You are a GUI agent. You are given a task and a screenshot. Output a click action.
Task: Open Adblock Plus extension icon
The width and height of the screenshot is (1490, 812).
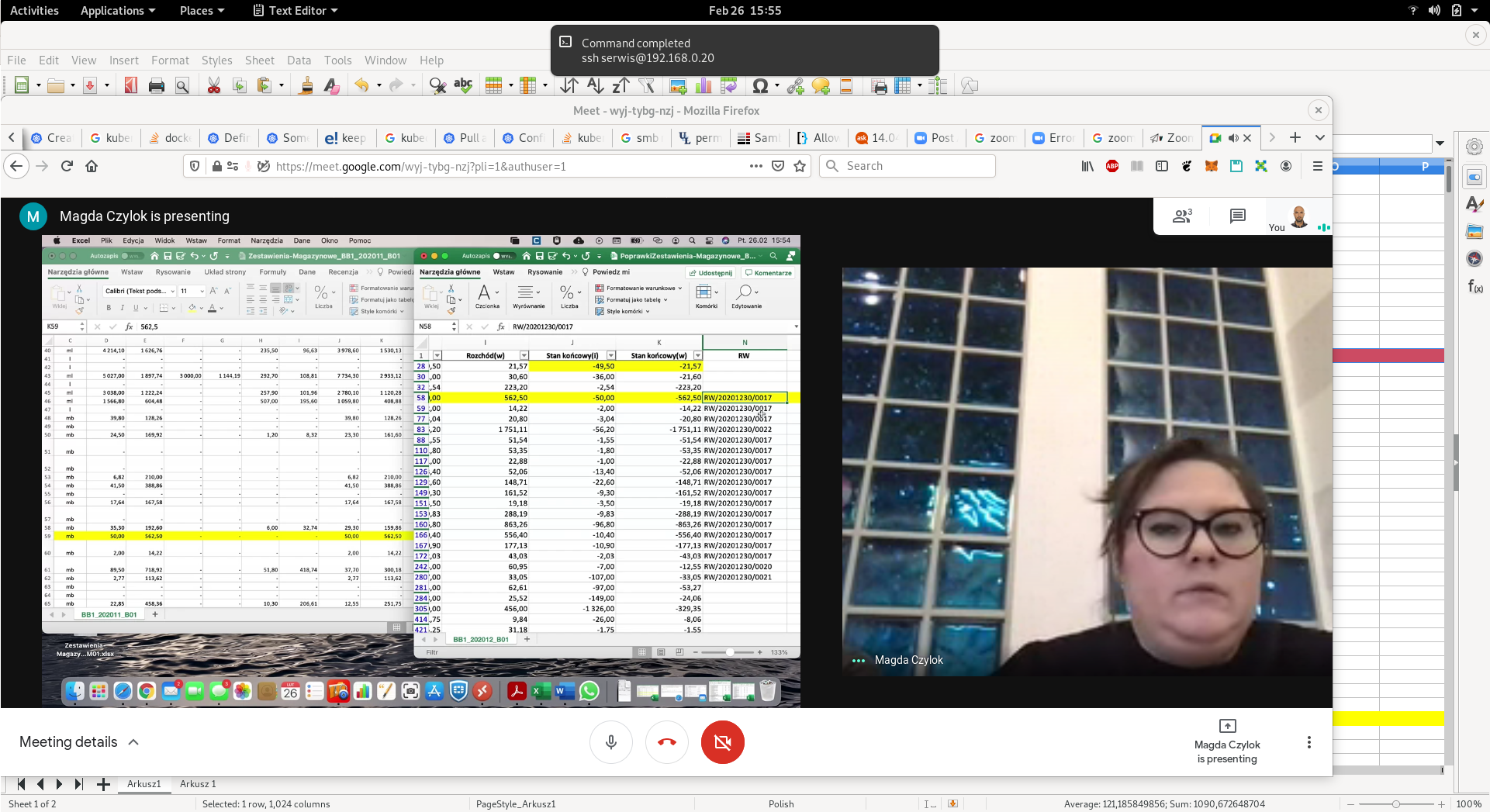tap(1112, 166)
